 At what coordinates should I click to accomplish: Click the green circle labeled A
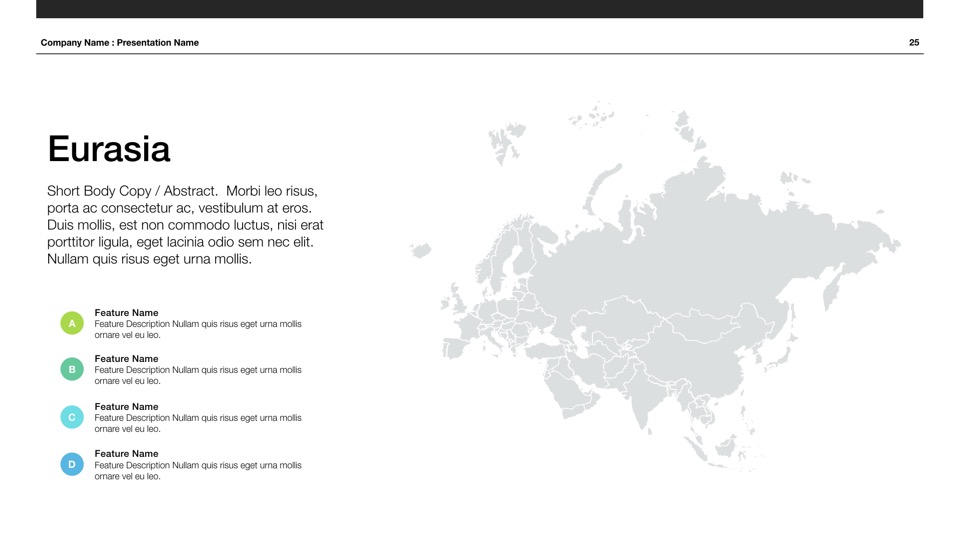point(72,324)
